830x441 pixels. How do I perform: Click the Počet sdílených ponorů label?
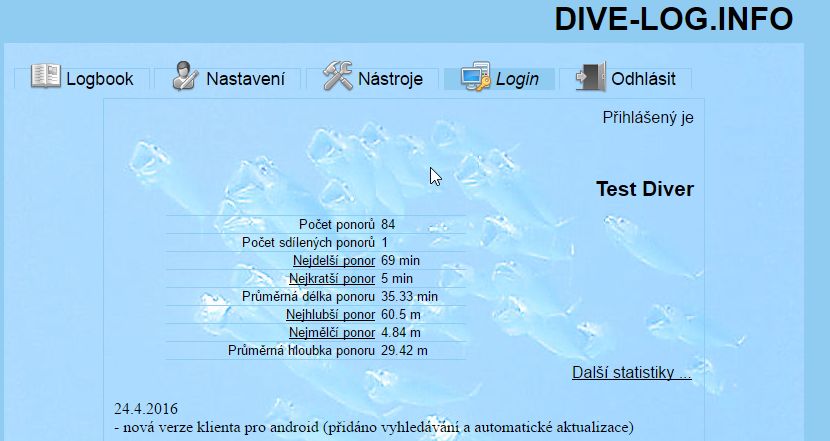tap(309, 242)
